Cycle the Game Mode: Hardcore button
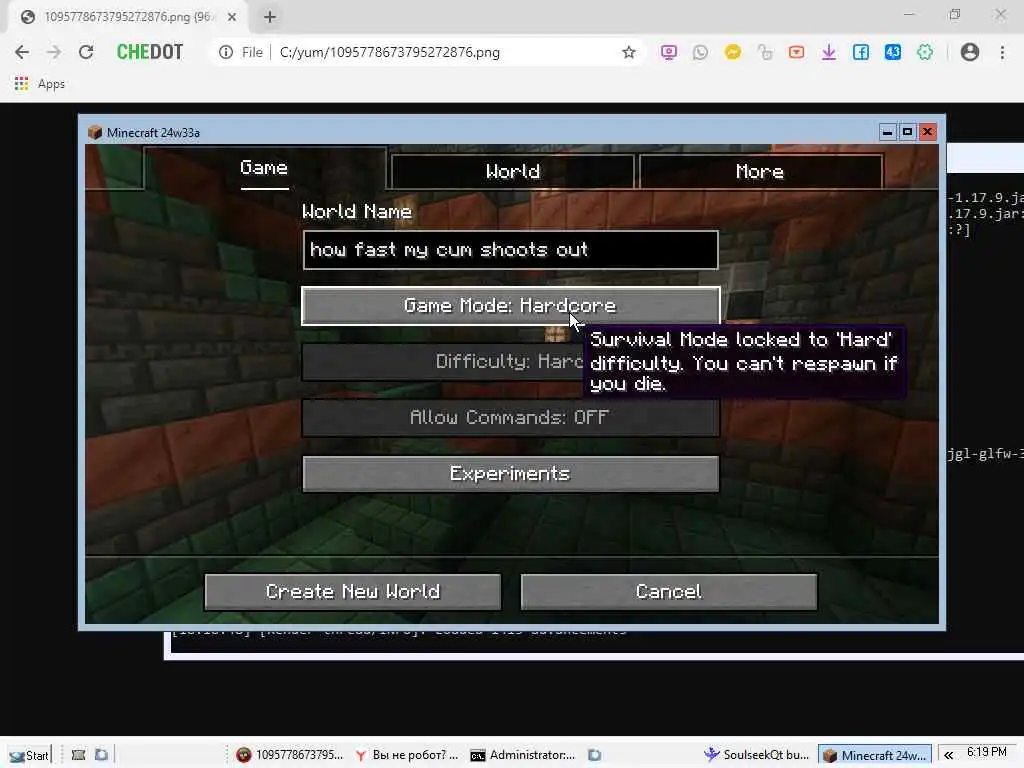The height and width of the screenshot is (768, 1024). [x=511, y=306]
